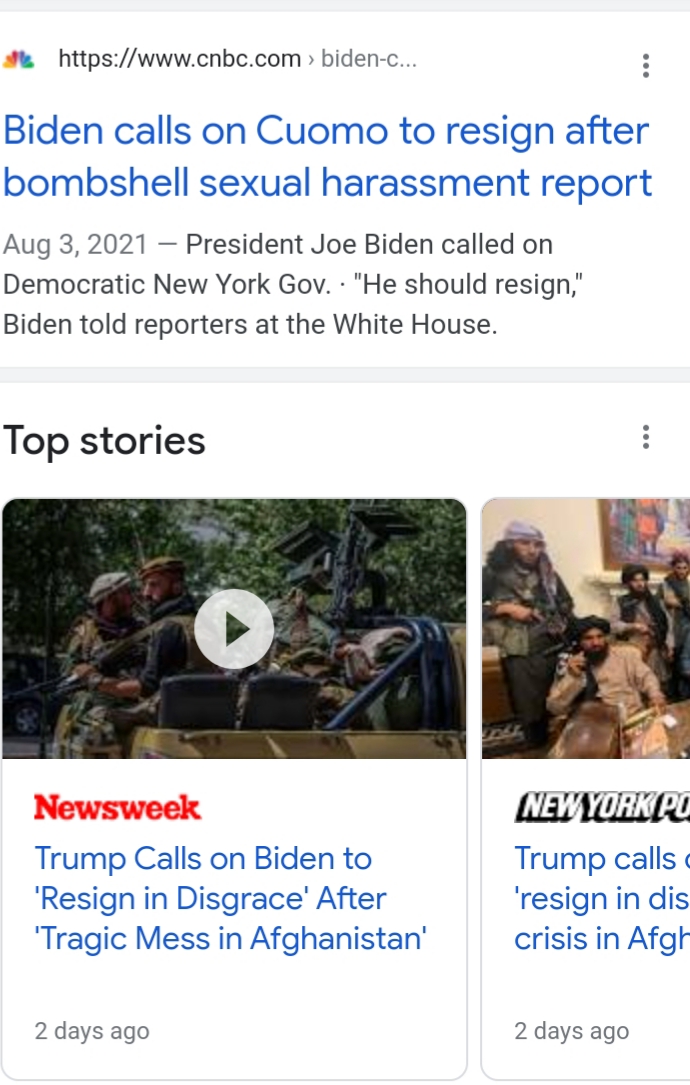
Task: Tap the Newsweek logo
Action: (117, 808)
